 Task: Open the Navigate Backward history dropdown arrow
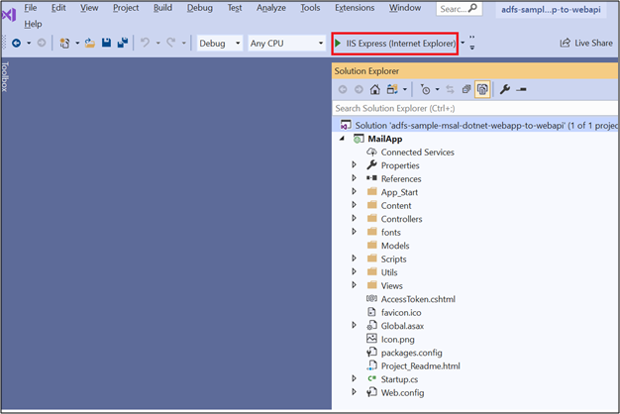[x=29, y=43]
